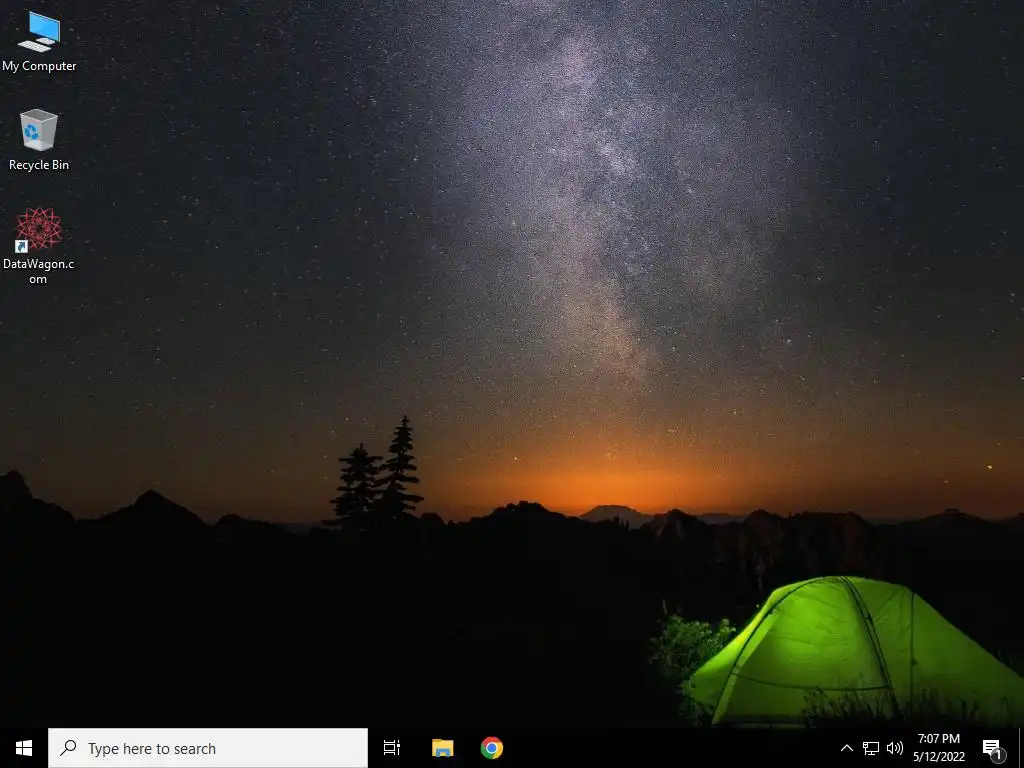Open the notification Action Center icon

[x=993, y=749]
